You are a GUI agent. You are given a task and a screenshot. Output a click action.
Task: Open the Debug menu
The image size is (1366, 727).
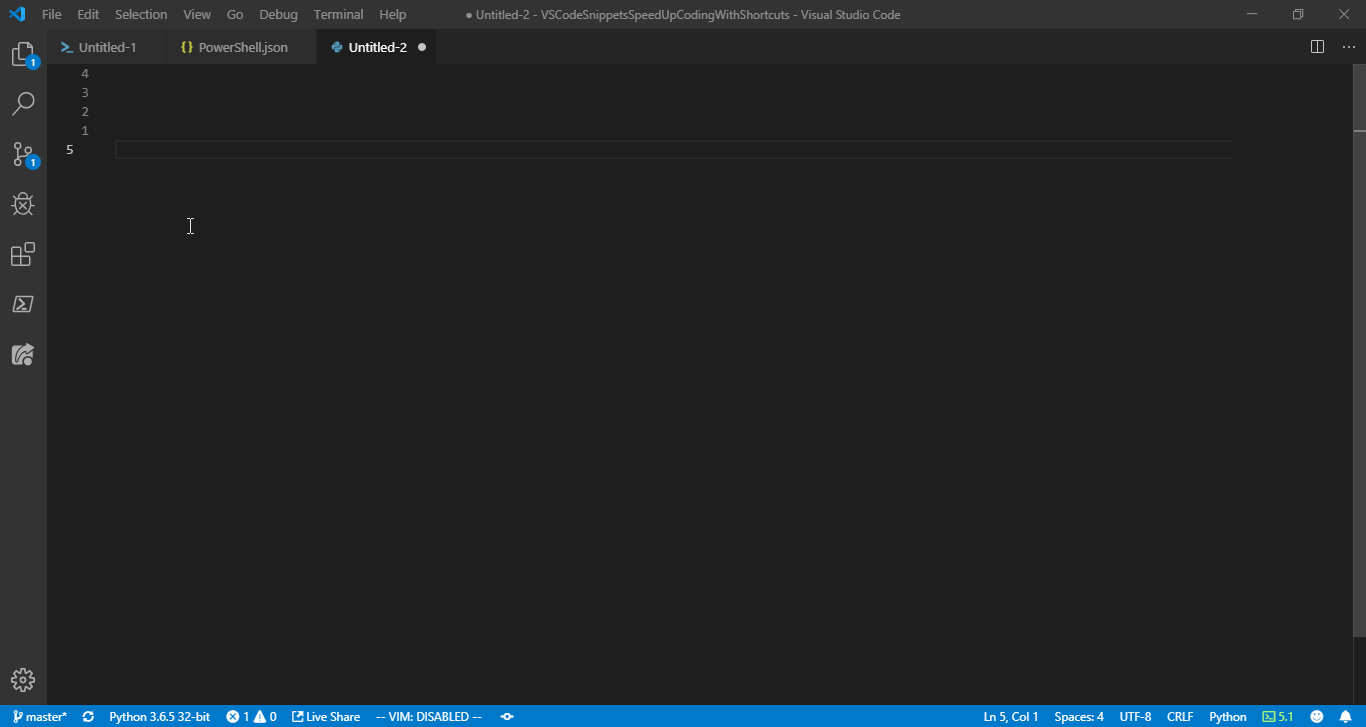(x=278, y=15)
